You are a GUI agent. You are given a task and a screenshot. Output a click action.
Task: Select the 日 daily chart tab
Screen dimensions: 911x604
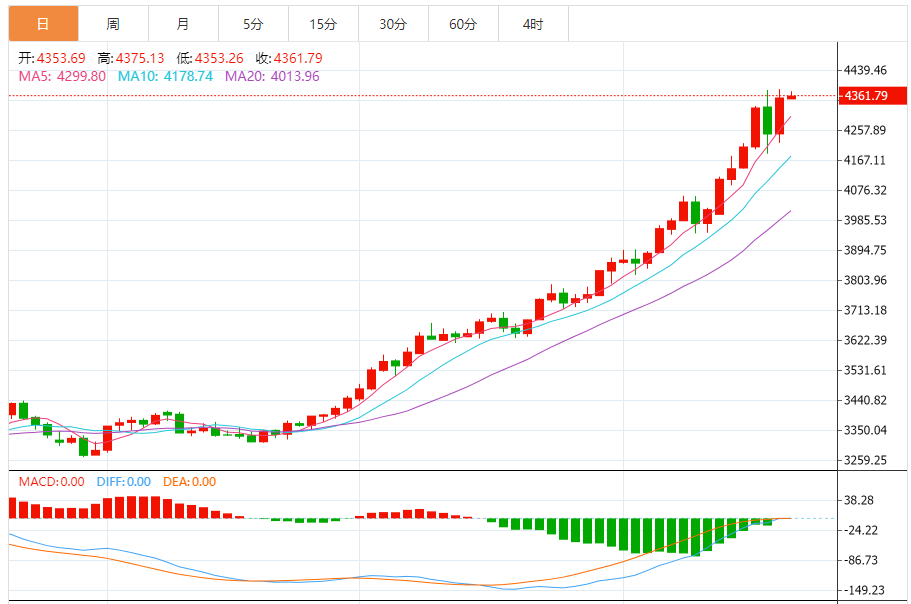pos(43,24)
